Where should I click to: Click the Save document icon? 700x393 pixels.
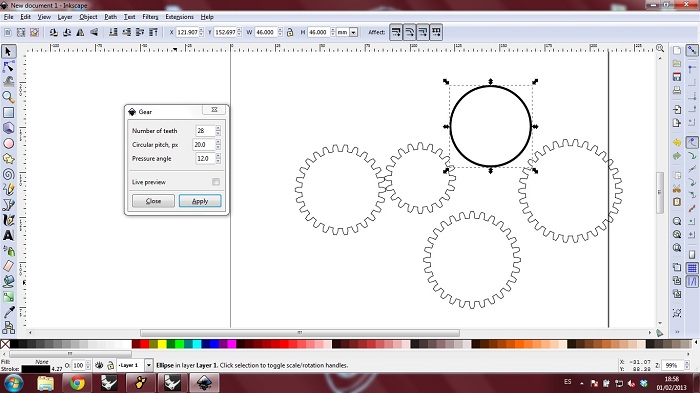pos(677,77)
